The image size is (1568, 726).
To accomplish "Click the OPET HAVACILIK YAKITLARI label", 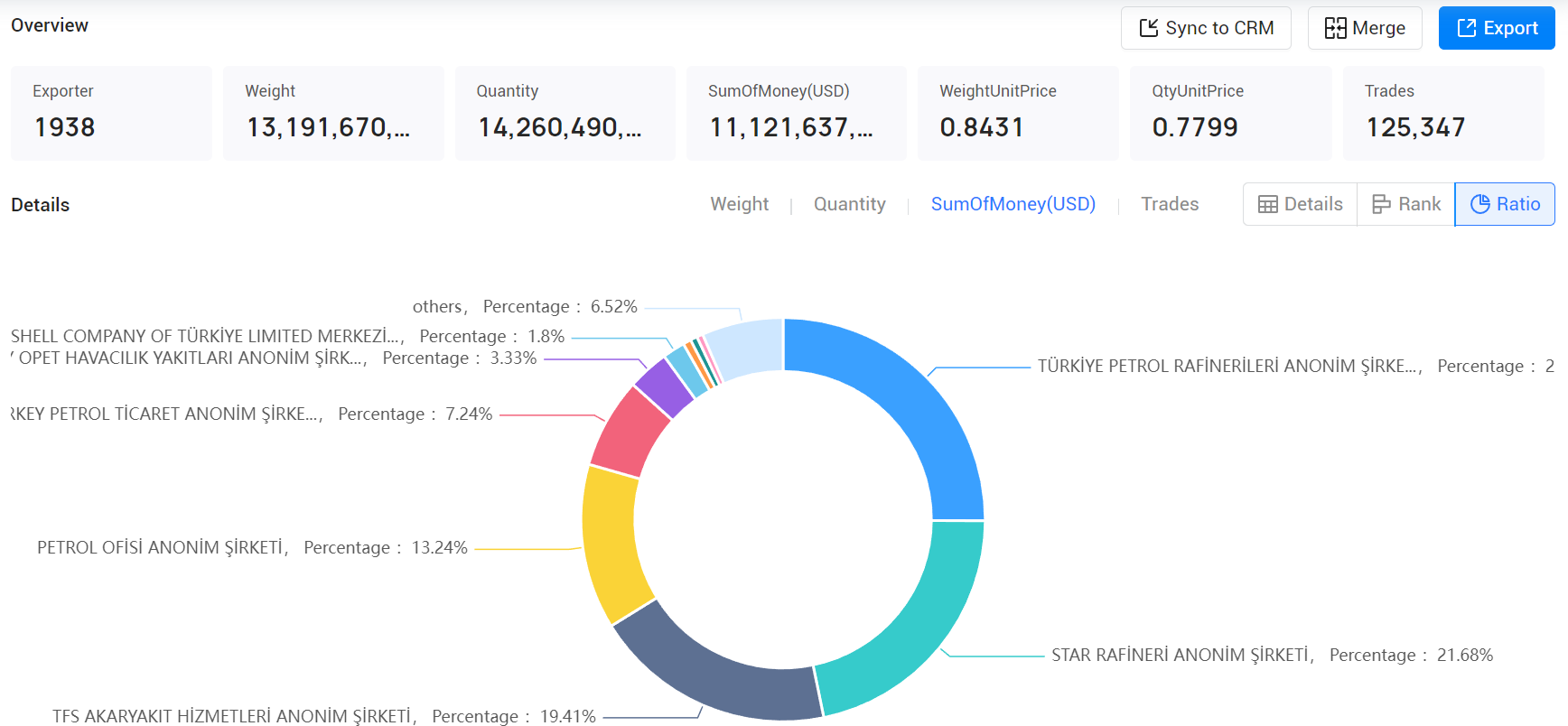I will pos(274,358).
